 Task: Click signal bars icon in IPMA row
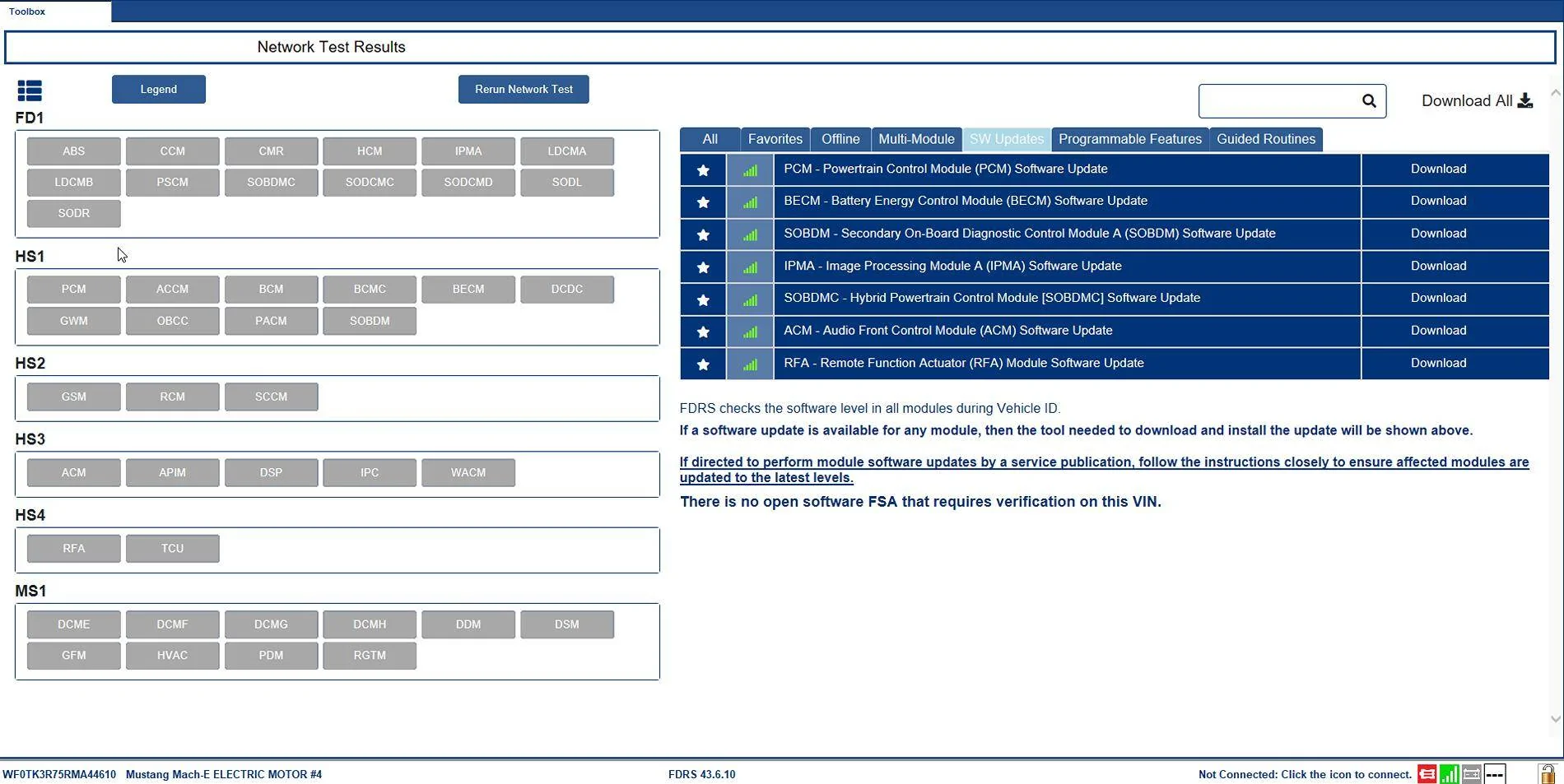[750, 267]
